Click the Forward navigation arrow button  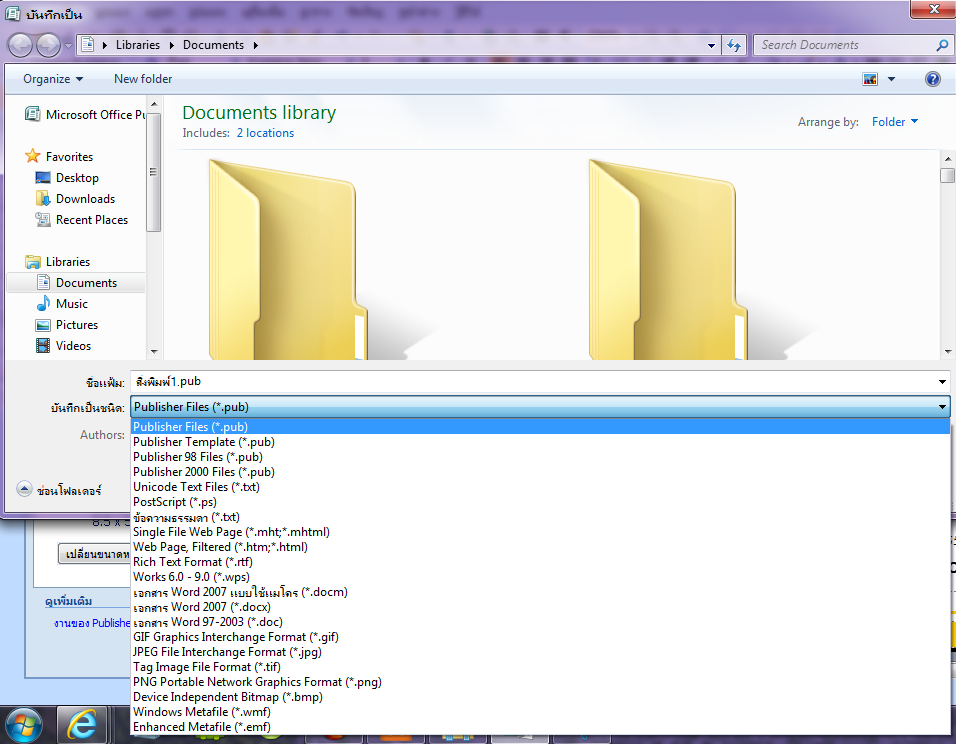[48, 45]
